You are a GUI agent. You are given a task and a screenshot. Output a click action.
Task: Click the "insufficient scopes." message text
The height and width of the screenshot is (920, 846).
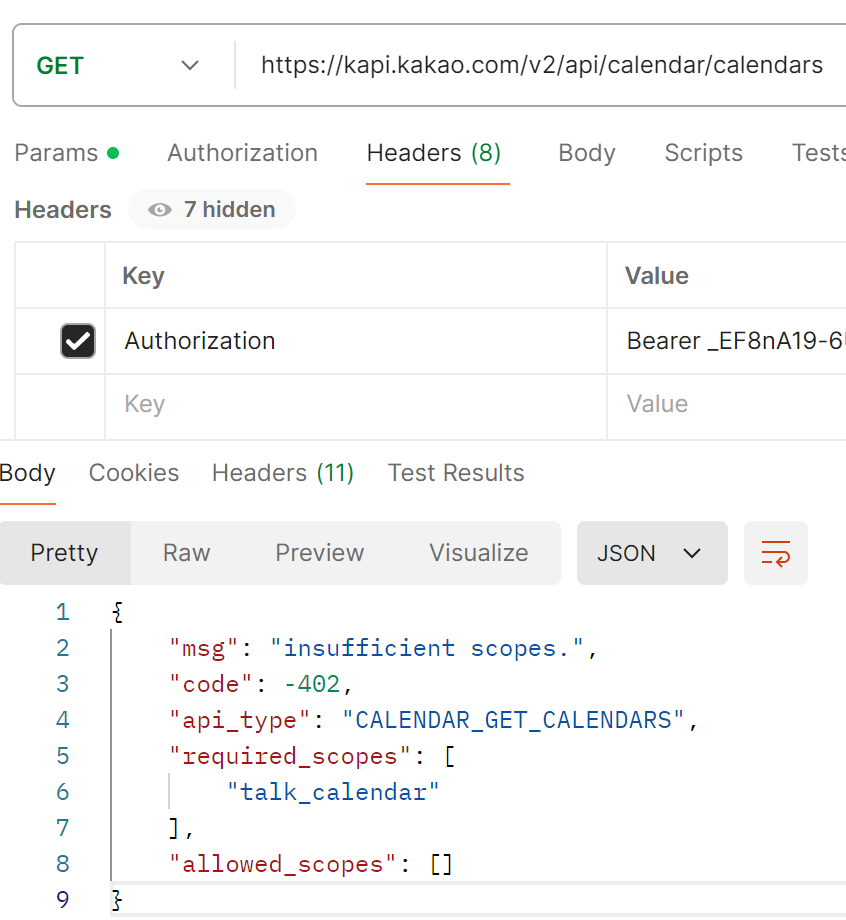(x=427, y=648)
